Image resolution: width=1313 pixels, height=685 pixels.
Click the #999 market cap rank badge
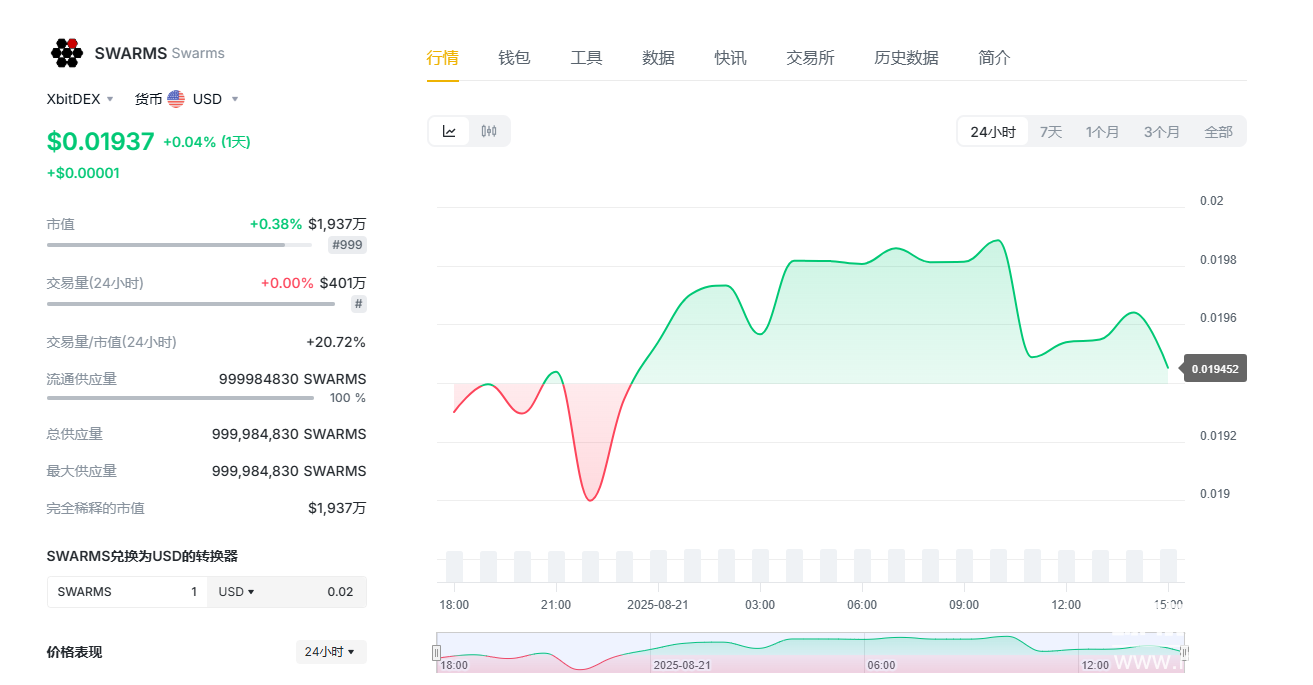click(347, 245)
